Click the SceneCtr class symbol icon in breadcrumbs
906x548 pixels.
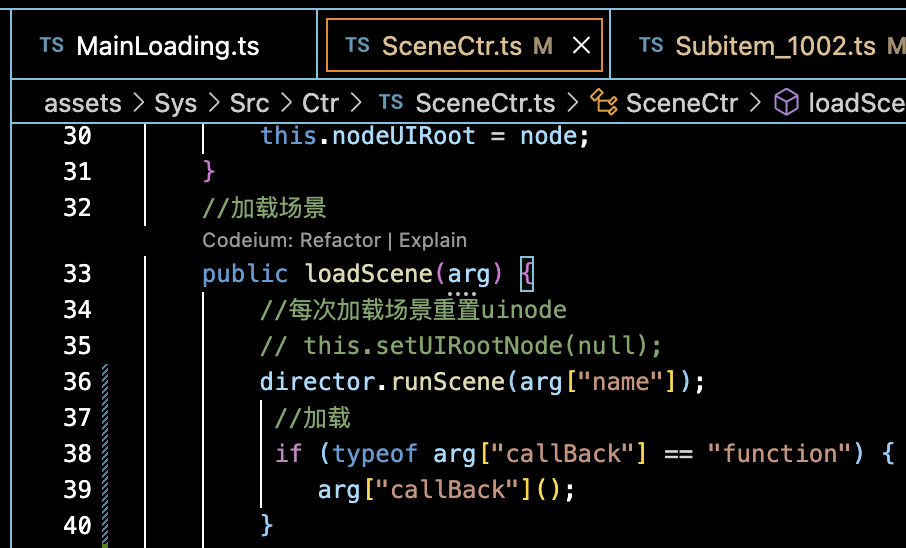tap(603, 103)
